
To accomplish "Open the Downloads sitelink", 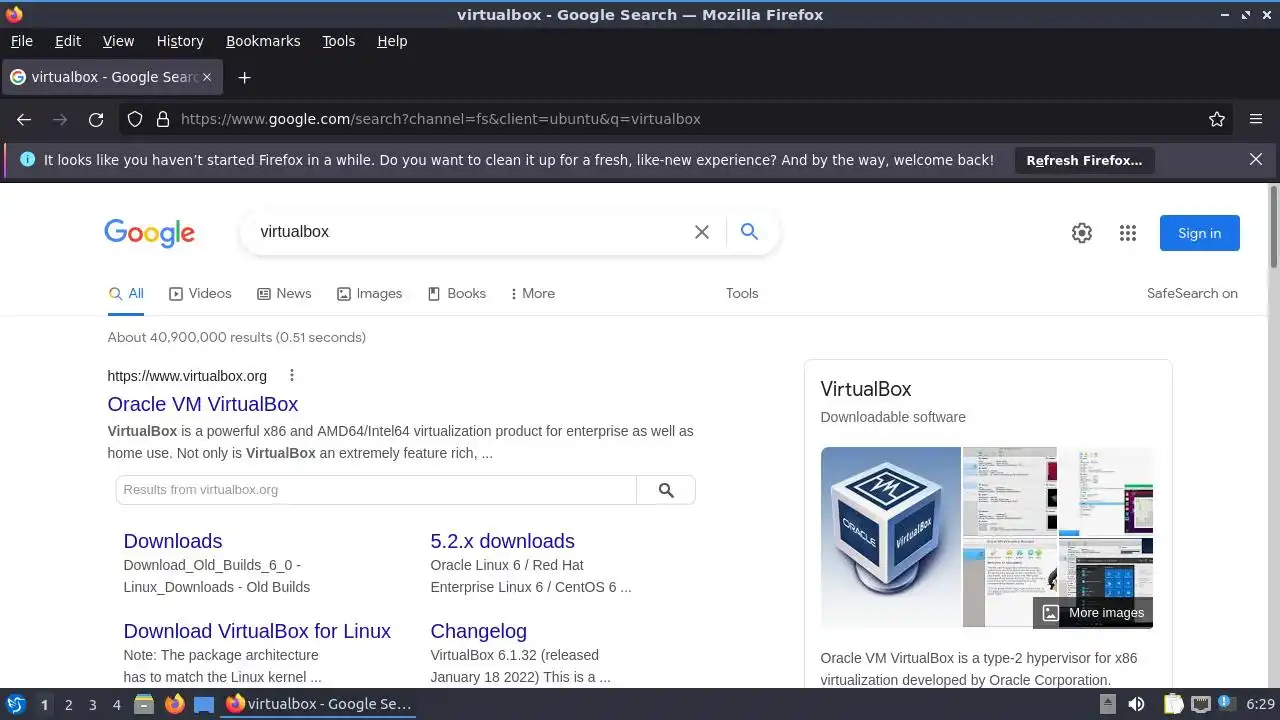I will point(173,541).
